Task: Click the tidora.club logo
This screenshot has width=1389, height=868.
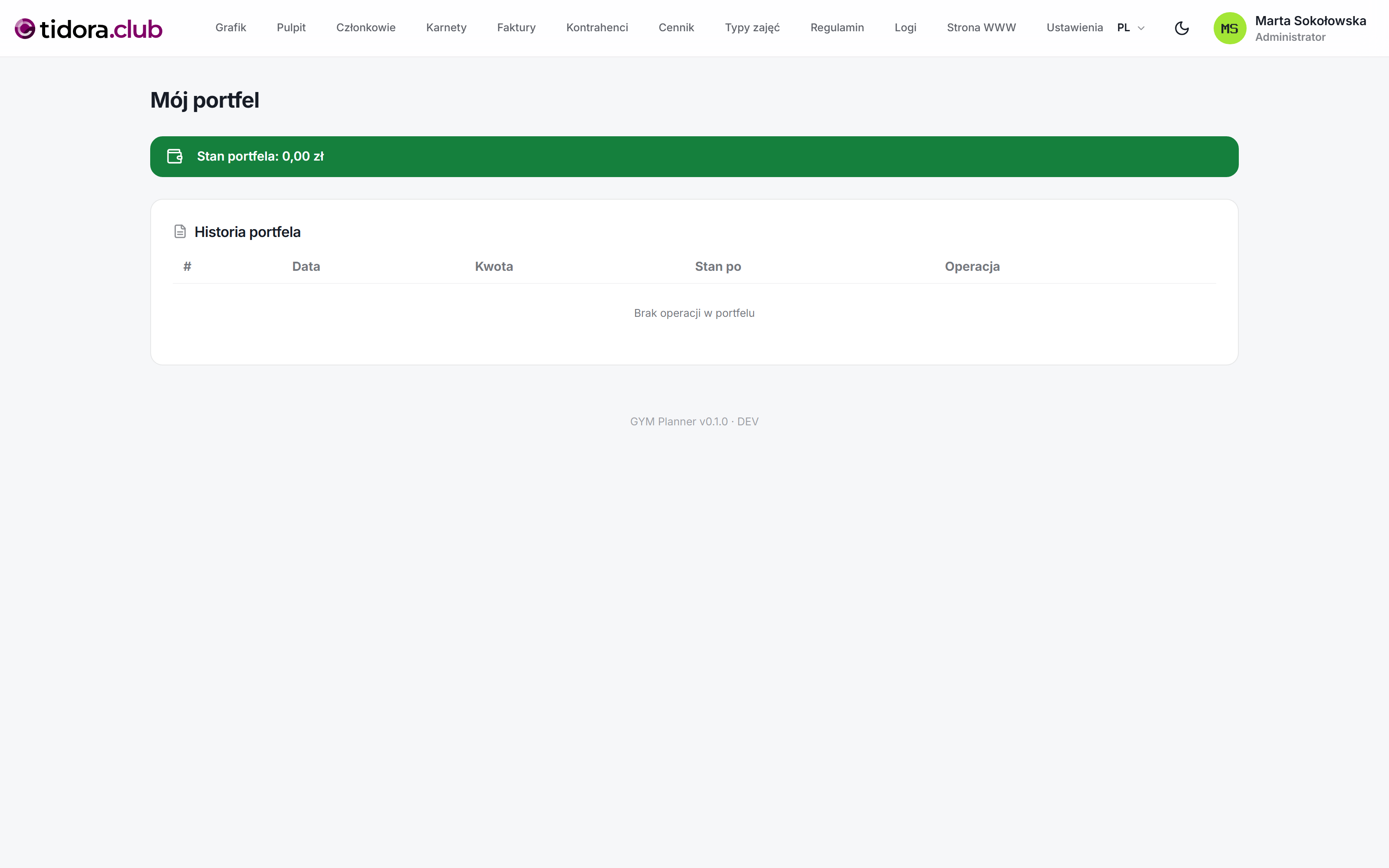Action: pyautogui.click(x=89, y=29)
